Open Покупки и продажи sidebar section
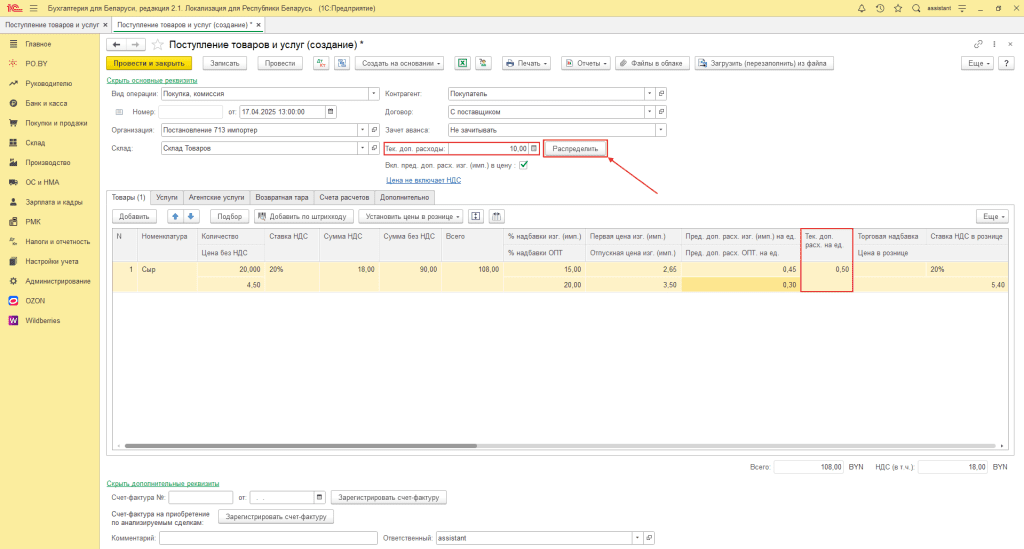The image size is (1024, 549). point(56,123)
